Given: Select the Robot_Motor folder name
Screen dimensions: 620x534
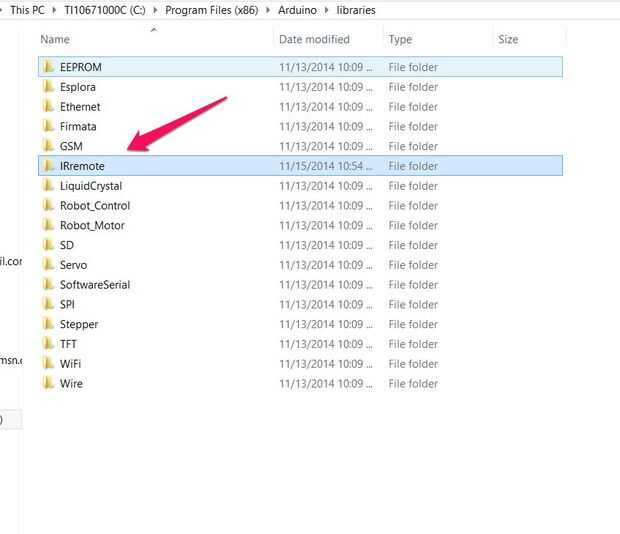Looking at the screenshot, I should pos(92,226).
